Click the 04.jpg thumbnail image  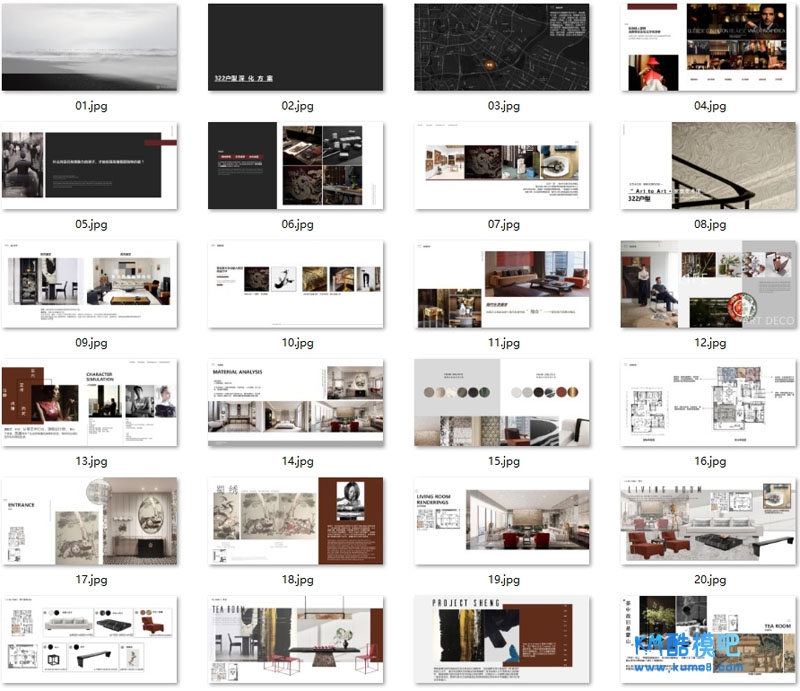(709, 47)
